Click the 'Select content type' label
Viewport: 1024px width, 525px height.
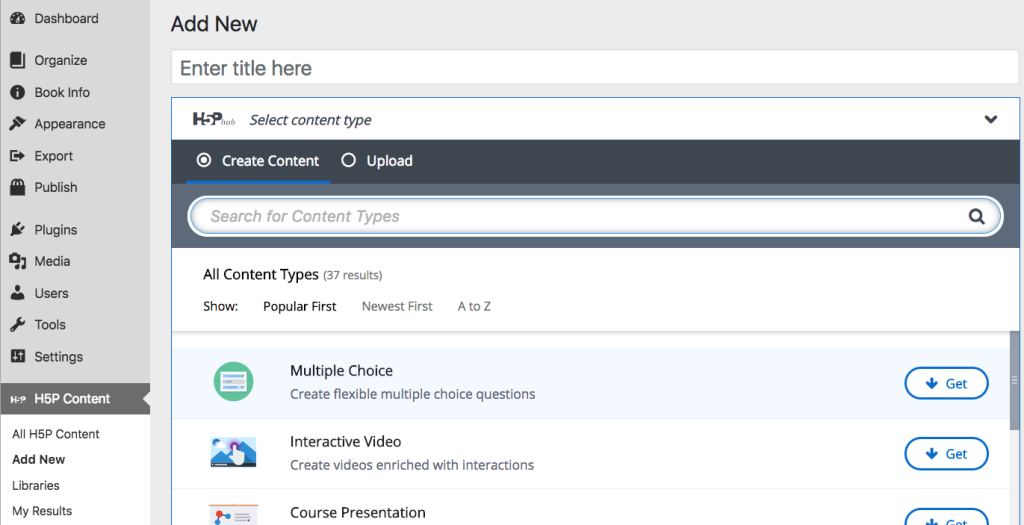click(310, 120)
